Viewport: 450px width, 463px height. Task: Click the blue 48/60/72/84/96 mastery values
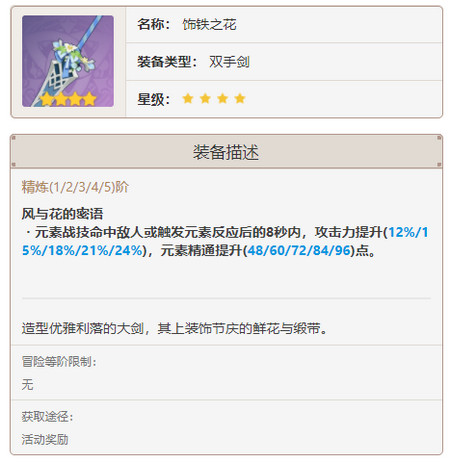300,250
